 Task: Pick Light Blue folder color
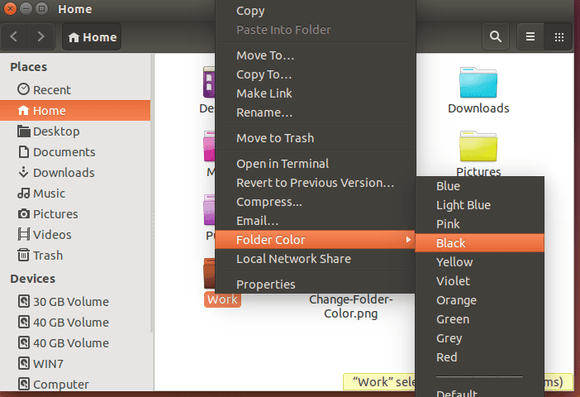pyautogui.click(x=480, y=205)
